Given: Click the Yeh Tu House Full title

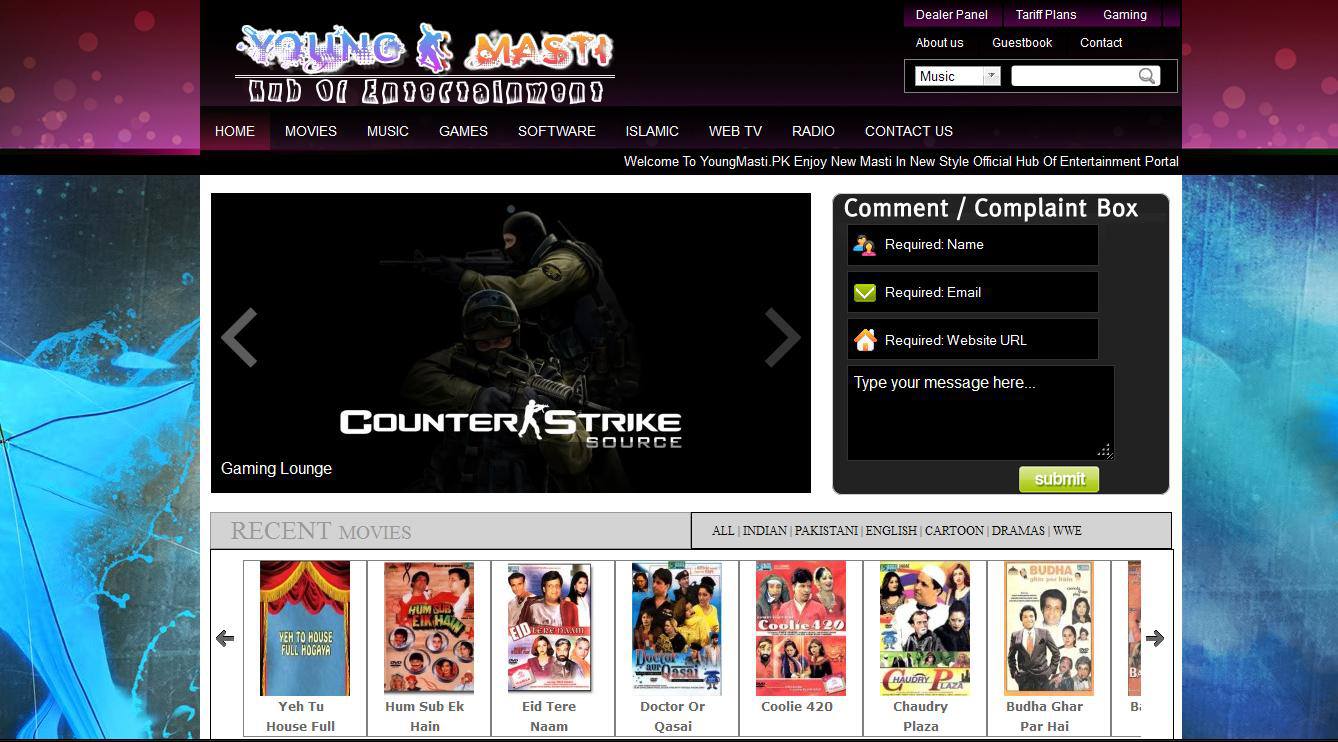Looking at the screenshot, I should [x=301, y=716].
